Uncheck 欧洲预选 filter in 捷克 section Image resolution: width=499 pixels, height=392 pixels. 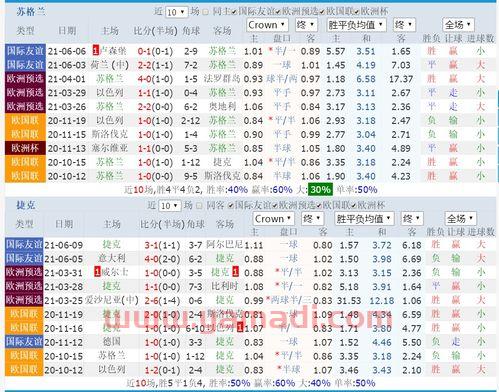click(x=275, y=206)
